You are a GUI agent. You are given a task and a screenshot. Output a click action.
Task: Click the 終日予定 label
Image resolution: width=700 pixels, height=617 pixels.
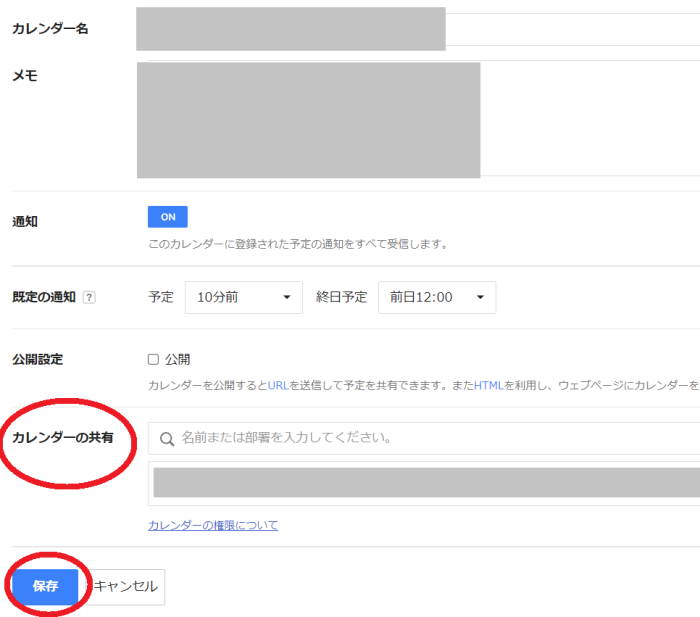coord(342,297)
